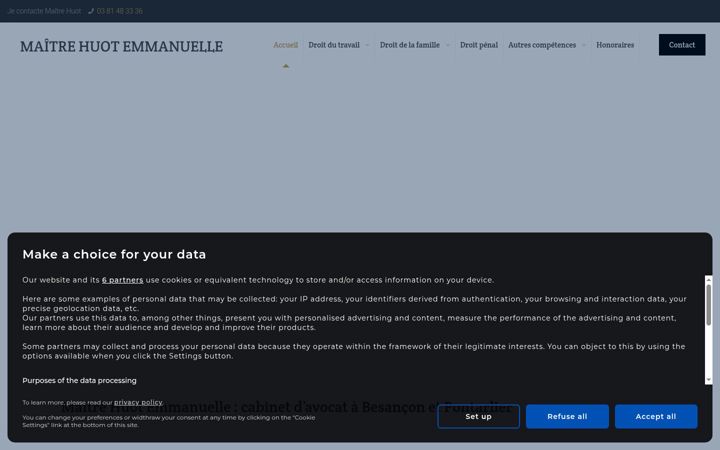Viewport: 720px width, 450px height.
Task: Click the cookie dialog scrollbar thumb
Action: (x=709, y=305)
